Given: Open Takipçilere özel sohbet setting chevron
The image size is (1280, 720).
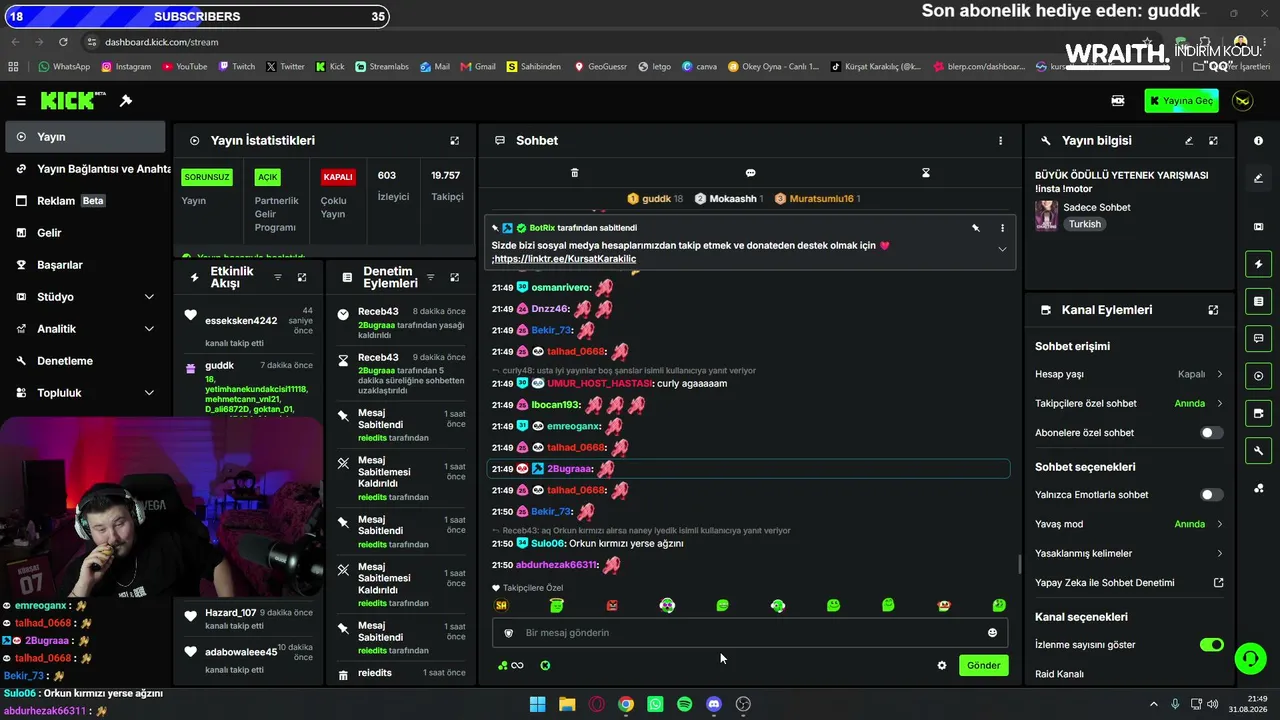Looking at the screenshot, I should point(1220,404).
